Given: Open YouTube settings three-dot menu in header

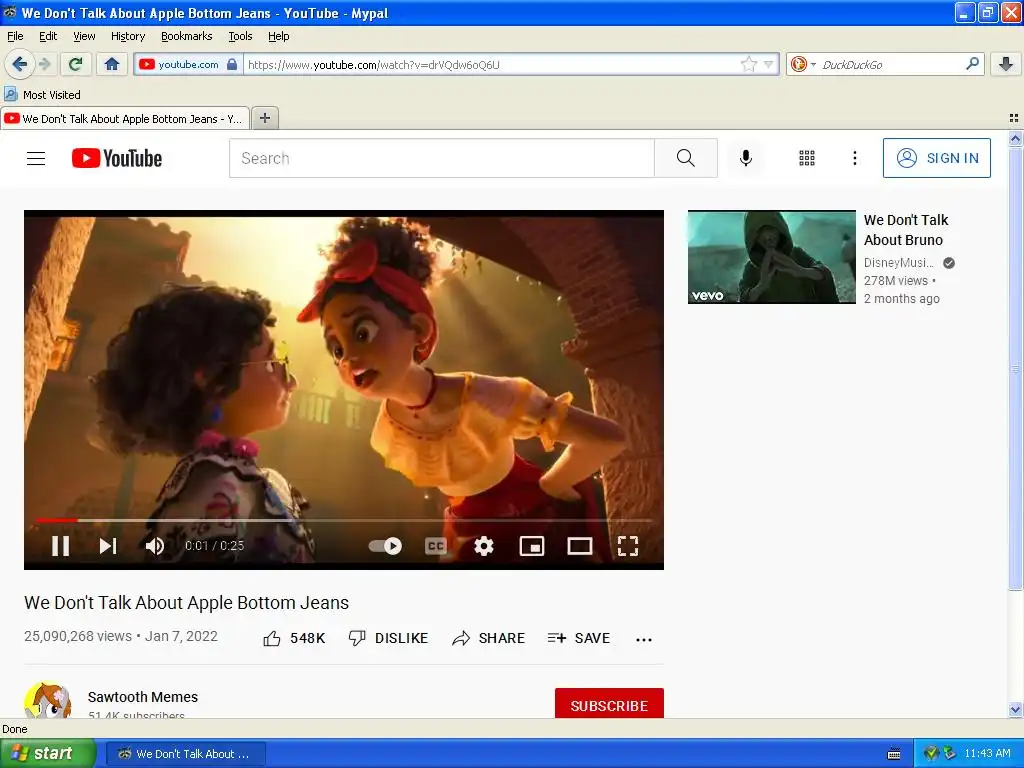Looking at the screenshot, I should 855,158.
